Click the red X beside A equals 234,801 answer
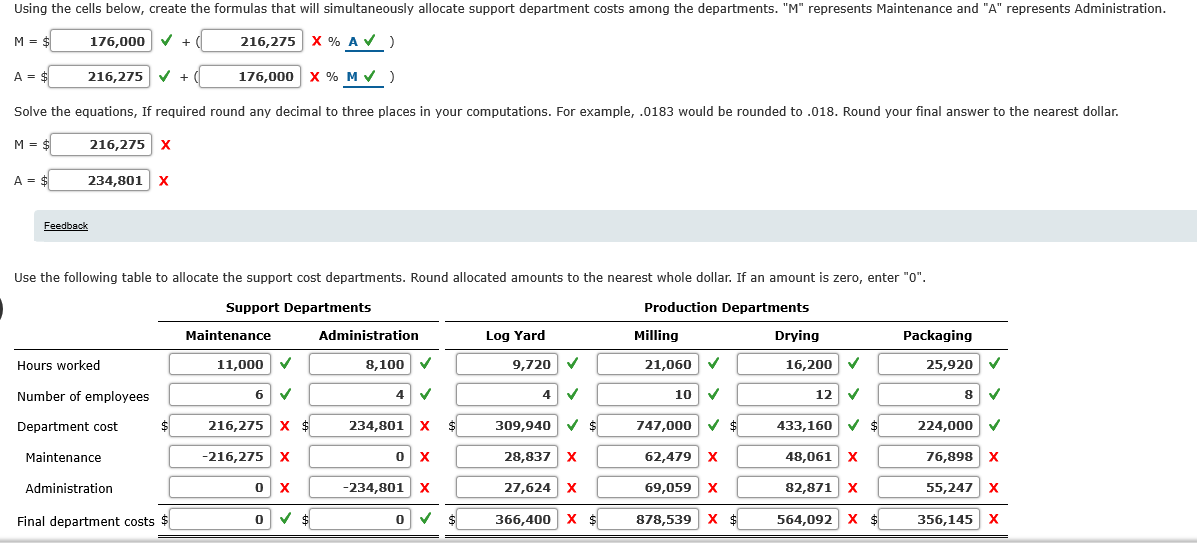1197x551 pixels. tap(163, 181)
